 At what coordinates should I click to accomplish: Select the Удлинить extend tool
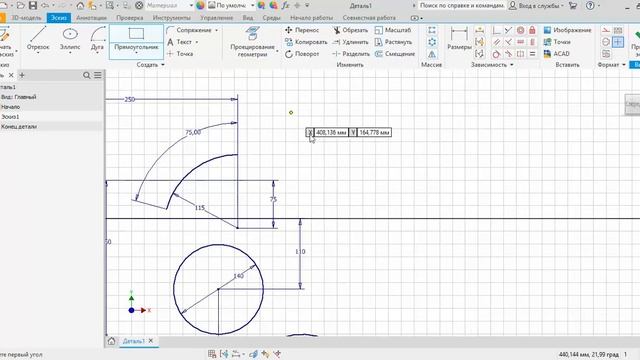pos(350,42)
